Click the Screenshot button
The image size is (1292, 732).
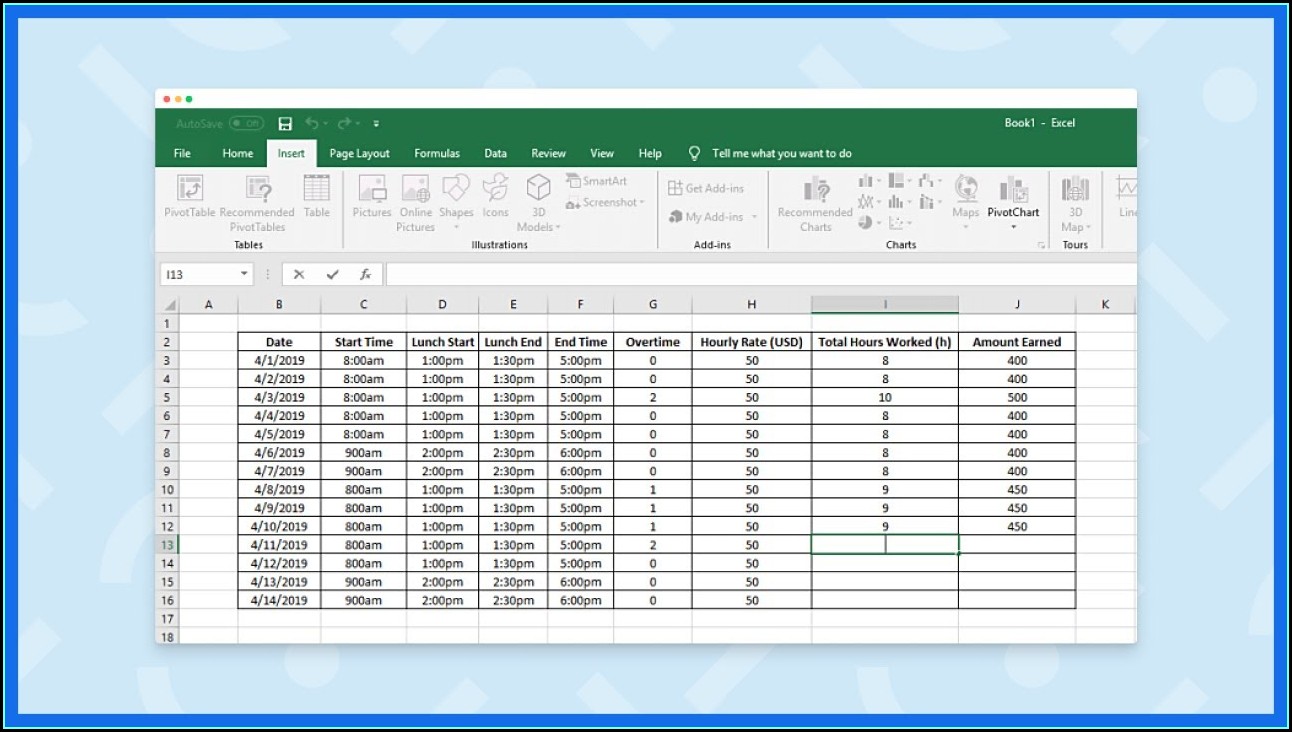click(604, 203)
